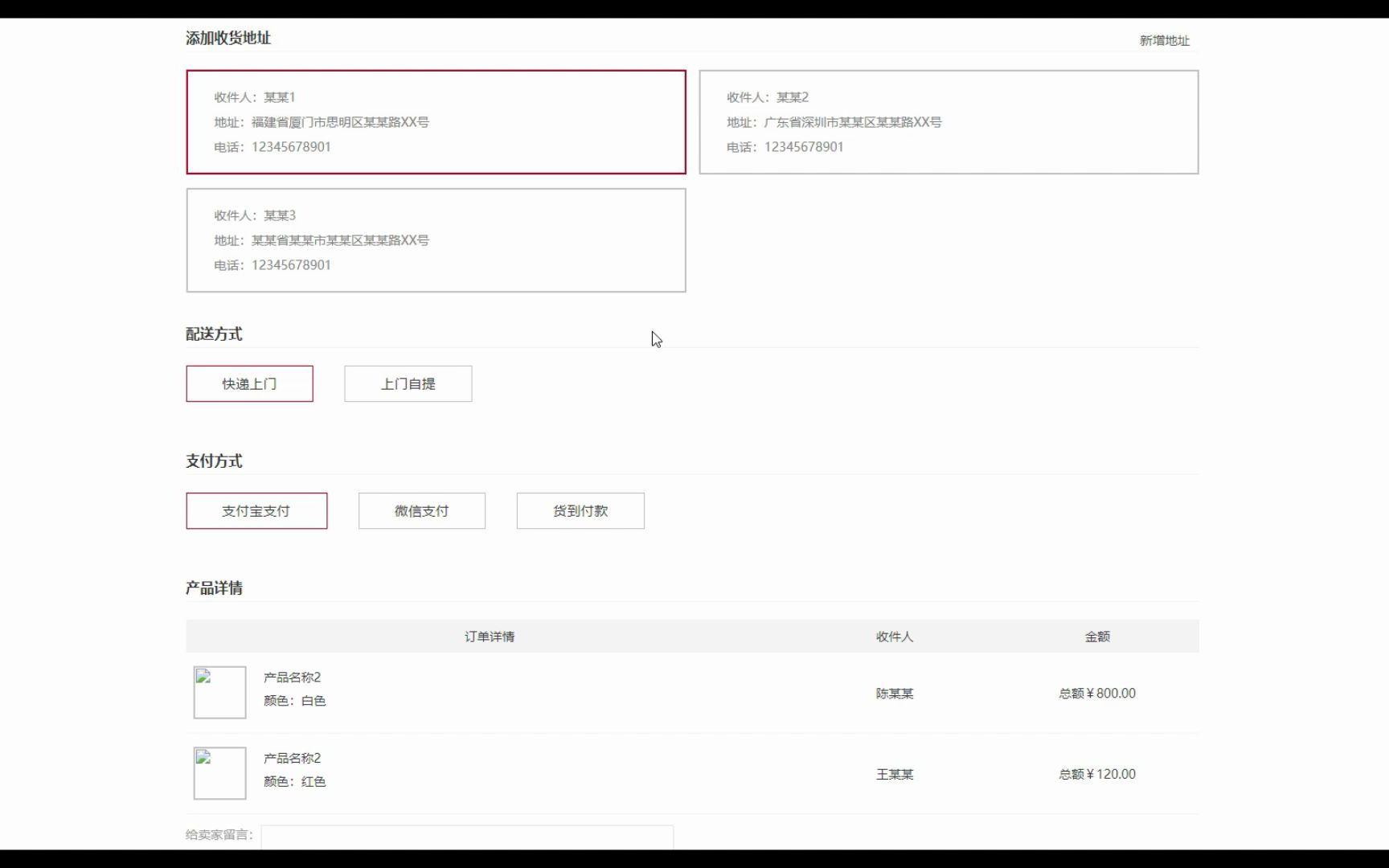Choose 上门自提 delivery option

(x=408, y=384)
